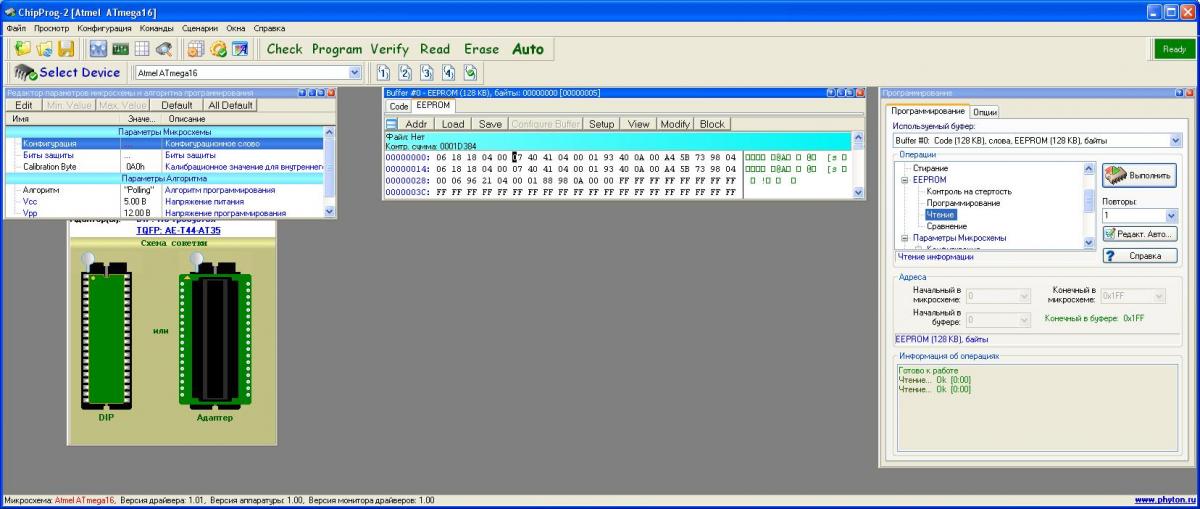Open the Конфигурация menu
Image resolution: width=1200 pixels, height=509 pixels.
coord(105,28)
